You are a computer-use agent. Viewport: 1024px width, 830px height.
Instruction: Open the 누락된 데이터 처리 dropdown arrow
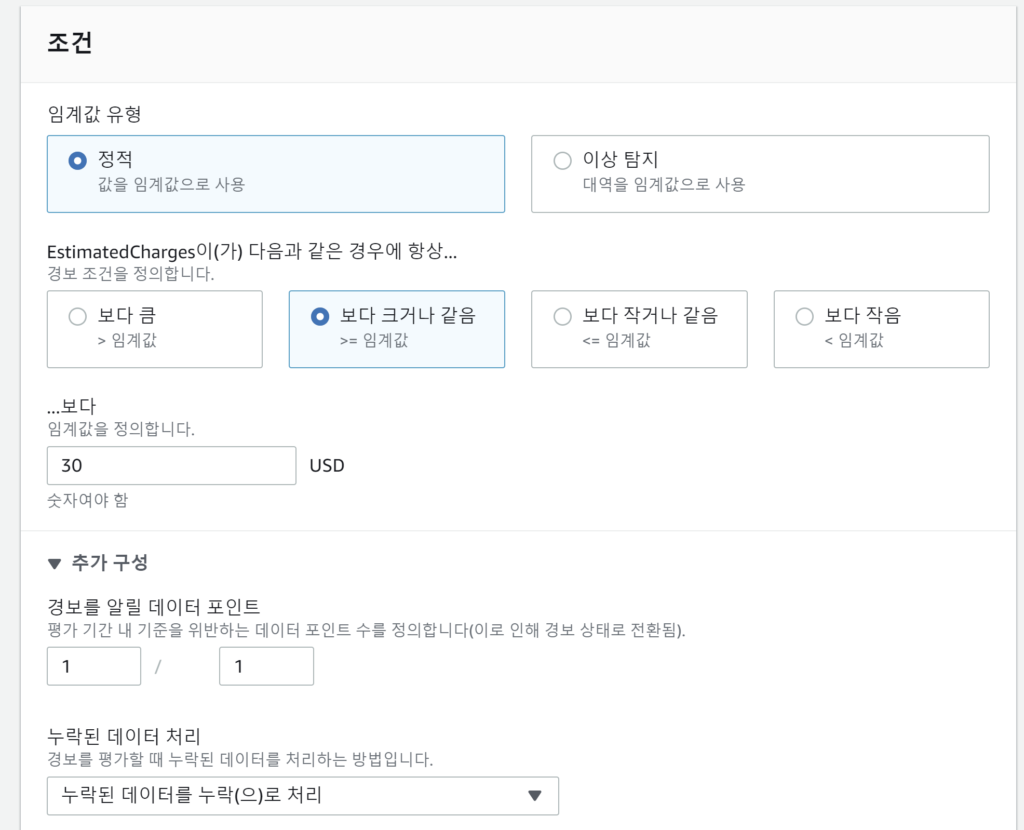[534, 796]
